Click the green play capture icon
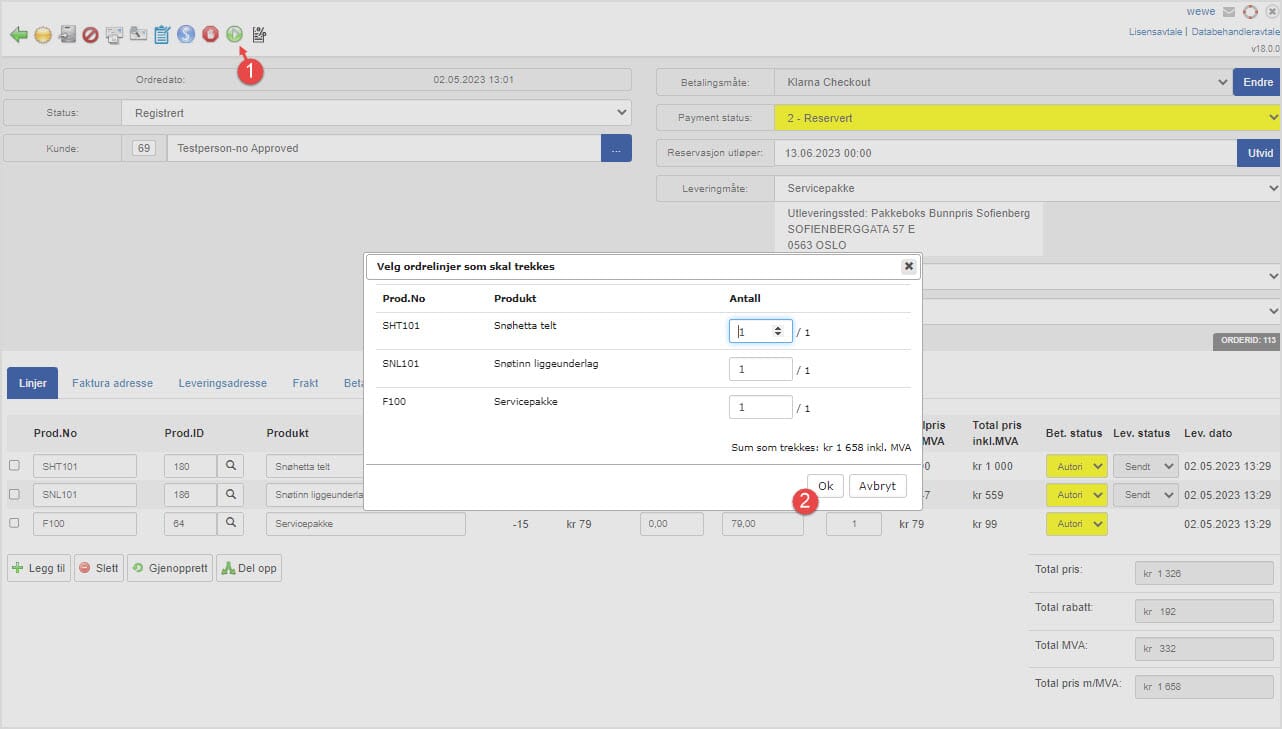The height and width of the screenshot is (729, 1282). [x=234, y=35]
